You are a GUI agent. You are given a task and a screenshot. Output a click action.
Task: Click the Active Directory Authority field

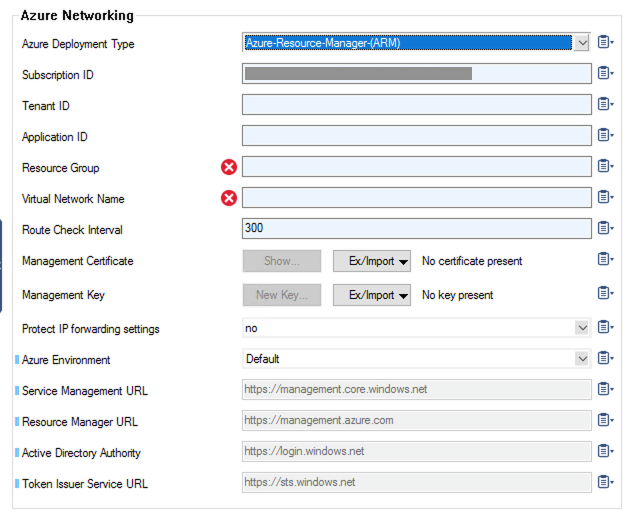pyautogui.click(x=417, y=451)
